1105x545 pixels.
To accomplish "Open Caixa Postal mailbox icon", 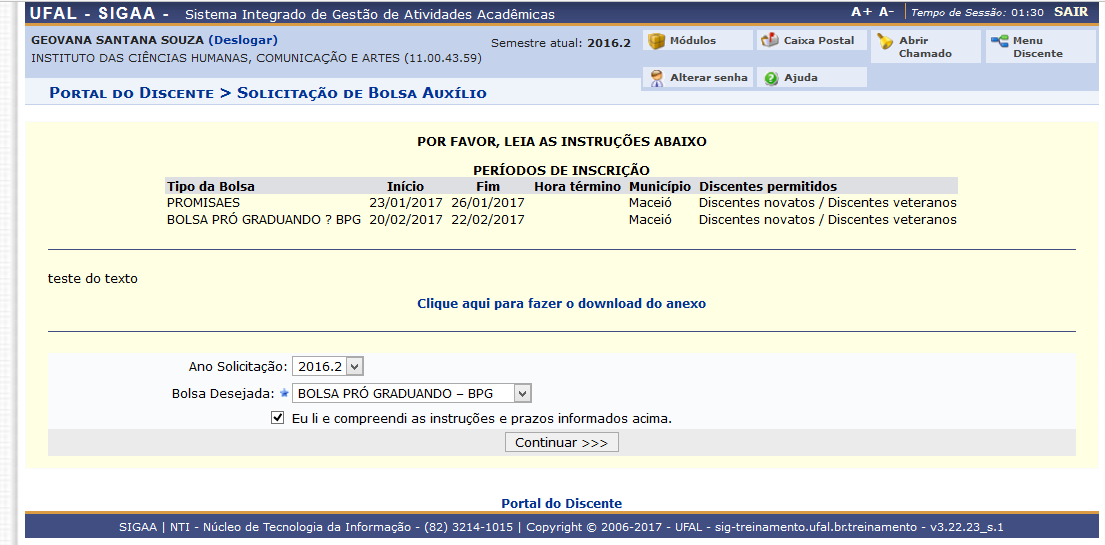I will coord(769,41).
